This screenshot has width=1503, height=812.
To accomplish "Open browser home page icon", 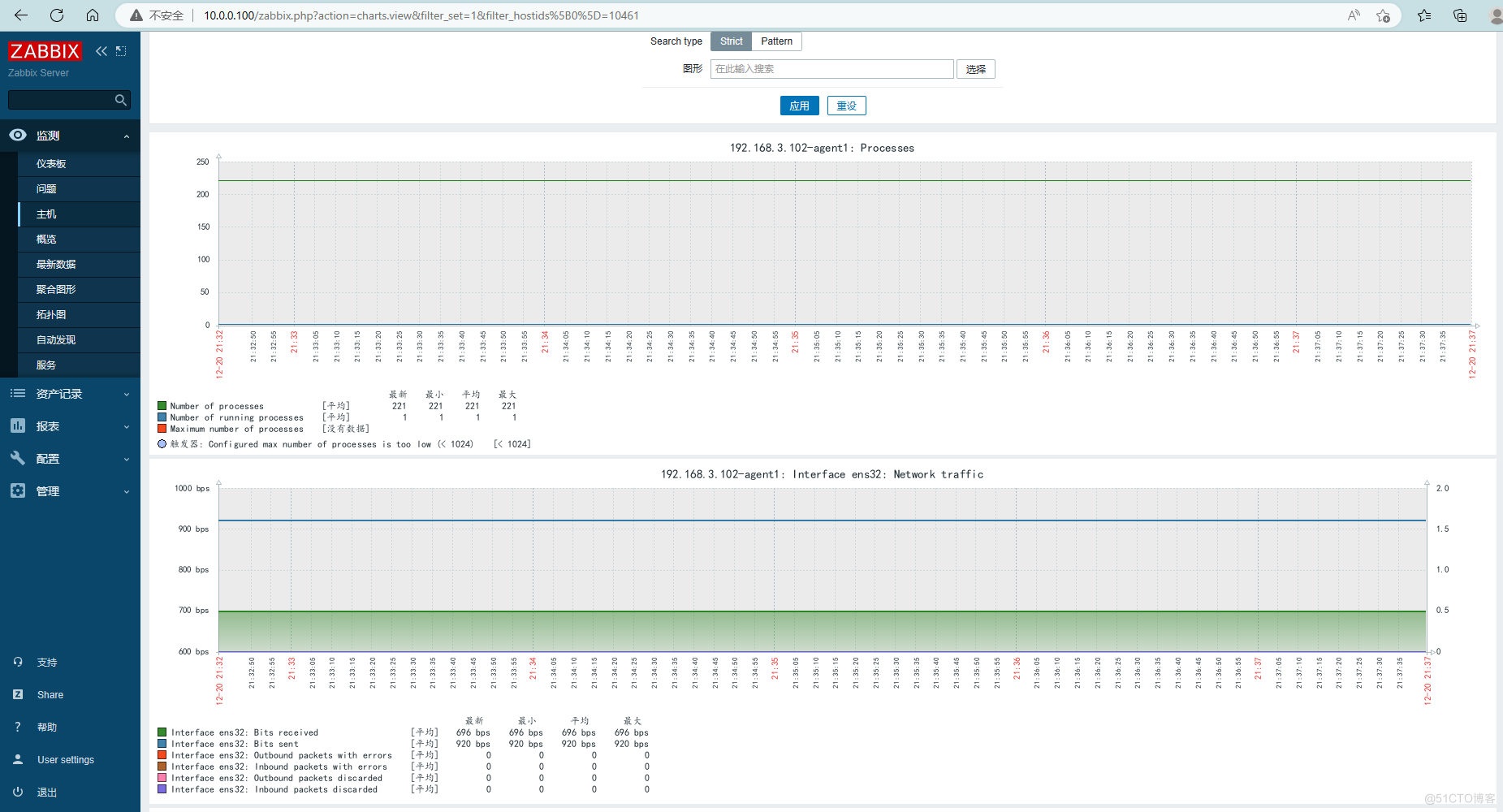I will click(x=93, y=15).
